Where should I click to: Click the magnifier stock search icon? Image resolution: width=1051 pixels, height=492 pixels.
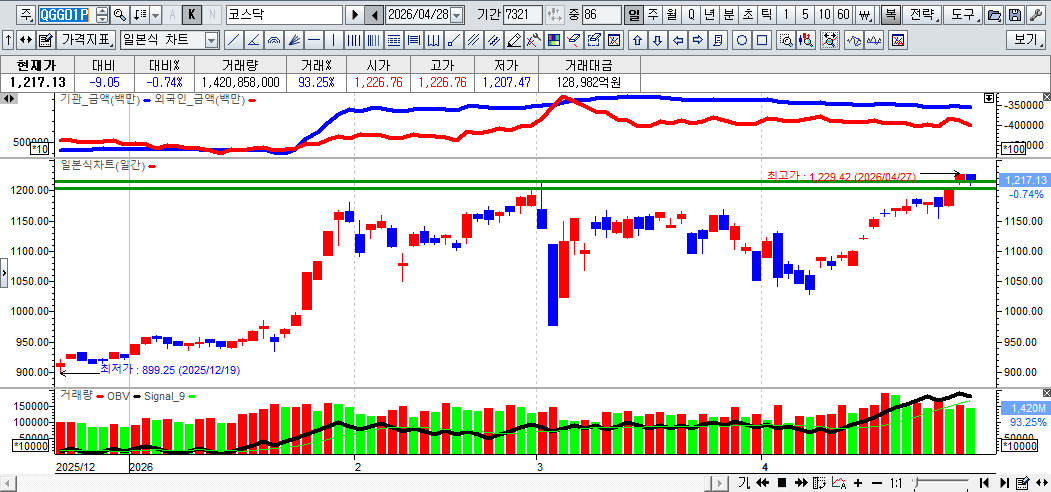[x=120, y=15]
